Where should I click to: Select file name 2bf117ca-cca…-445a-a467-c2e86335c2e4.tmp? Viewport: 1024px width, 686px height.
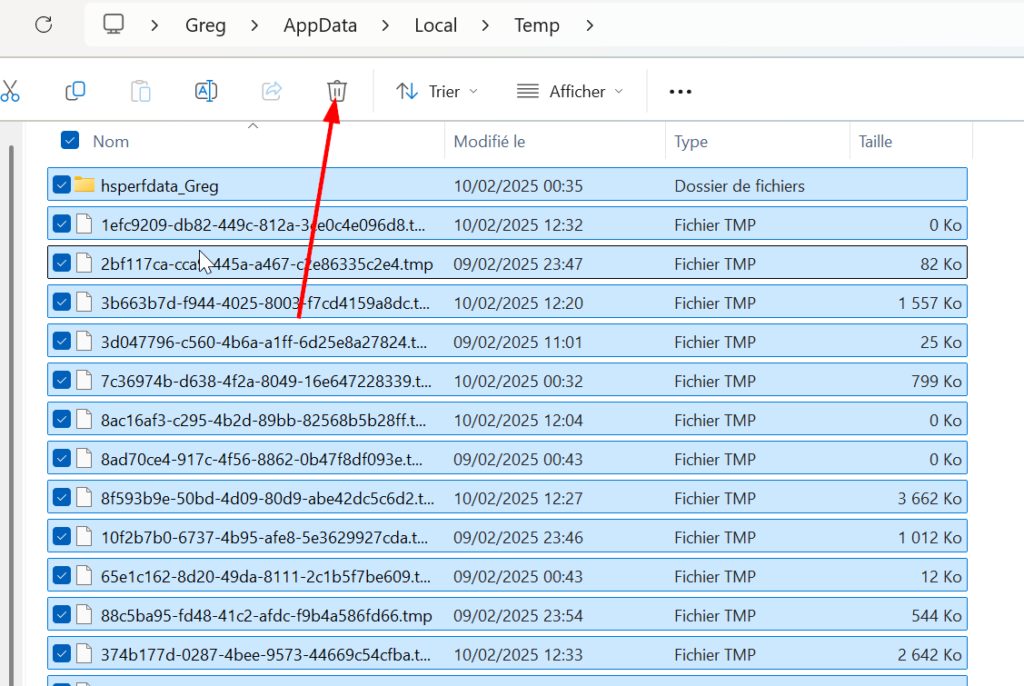[x=266, y=264]
